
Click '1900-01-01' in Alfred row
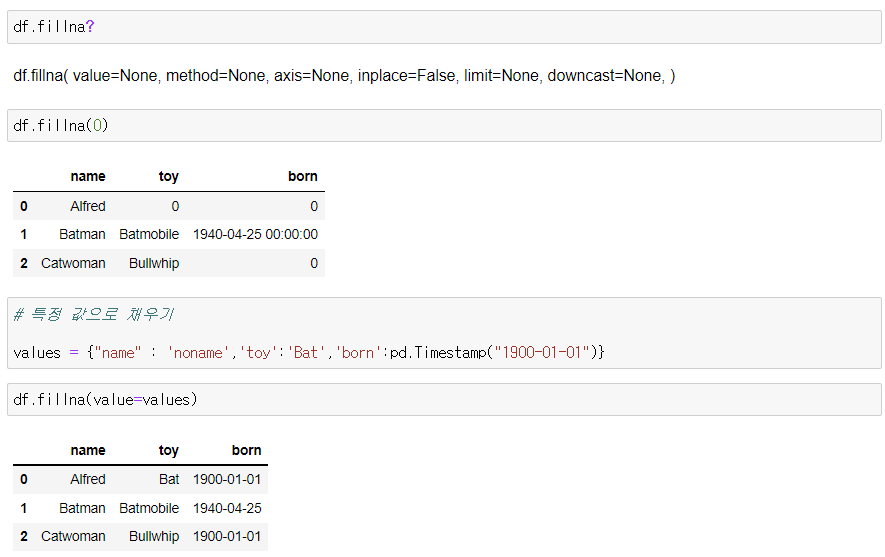(227, 479)
